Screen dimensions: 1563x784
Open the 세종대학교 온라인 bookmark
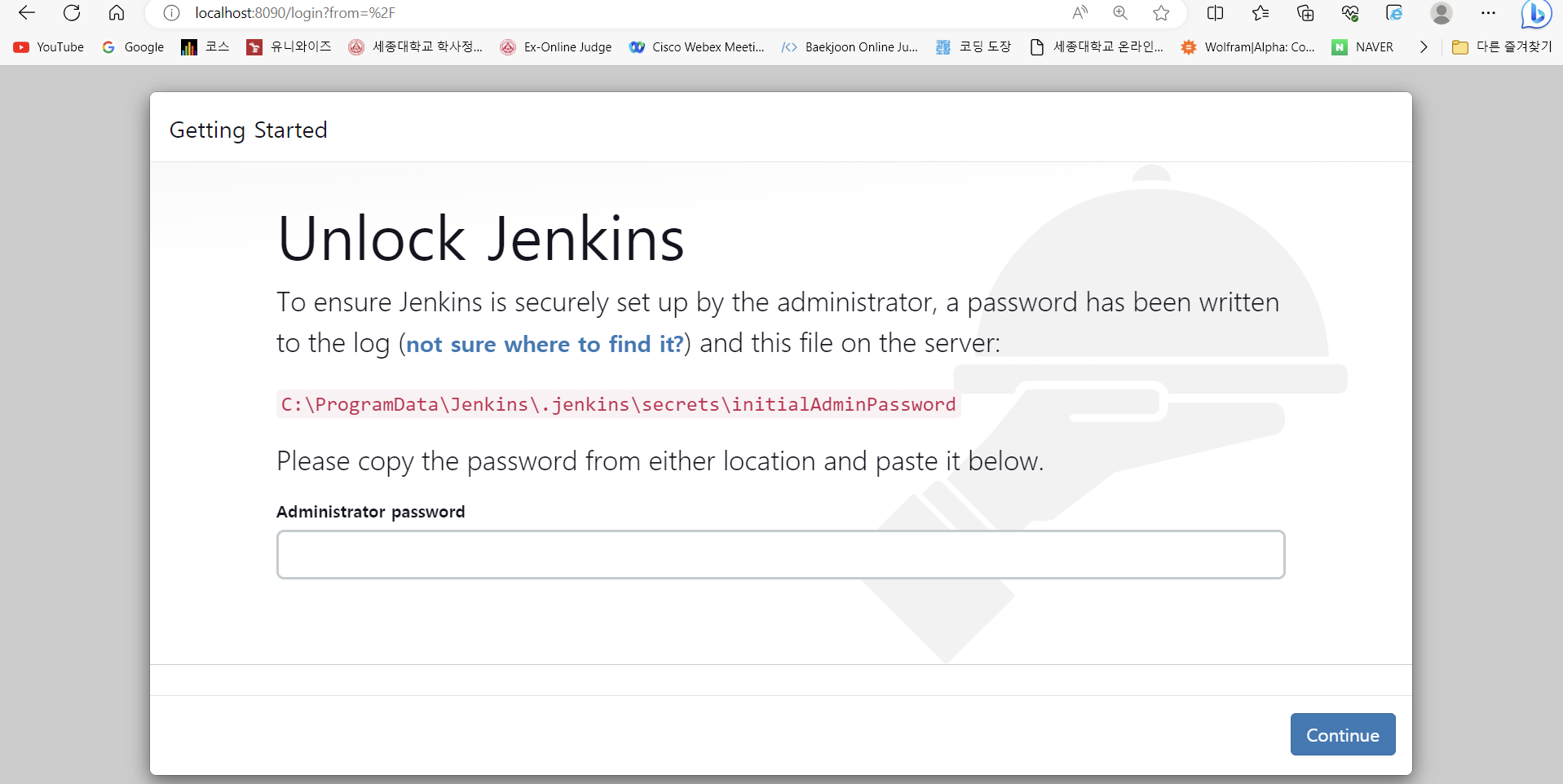tap(1097, 47)
